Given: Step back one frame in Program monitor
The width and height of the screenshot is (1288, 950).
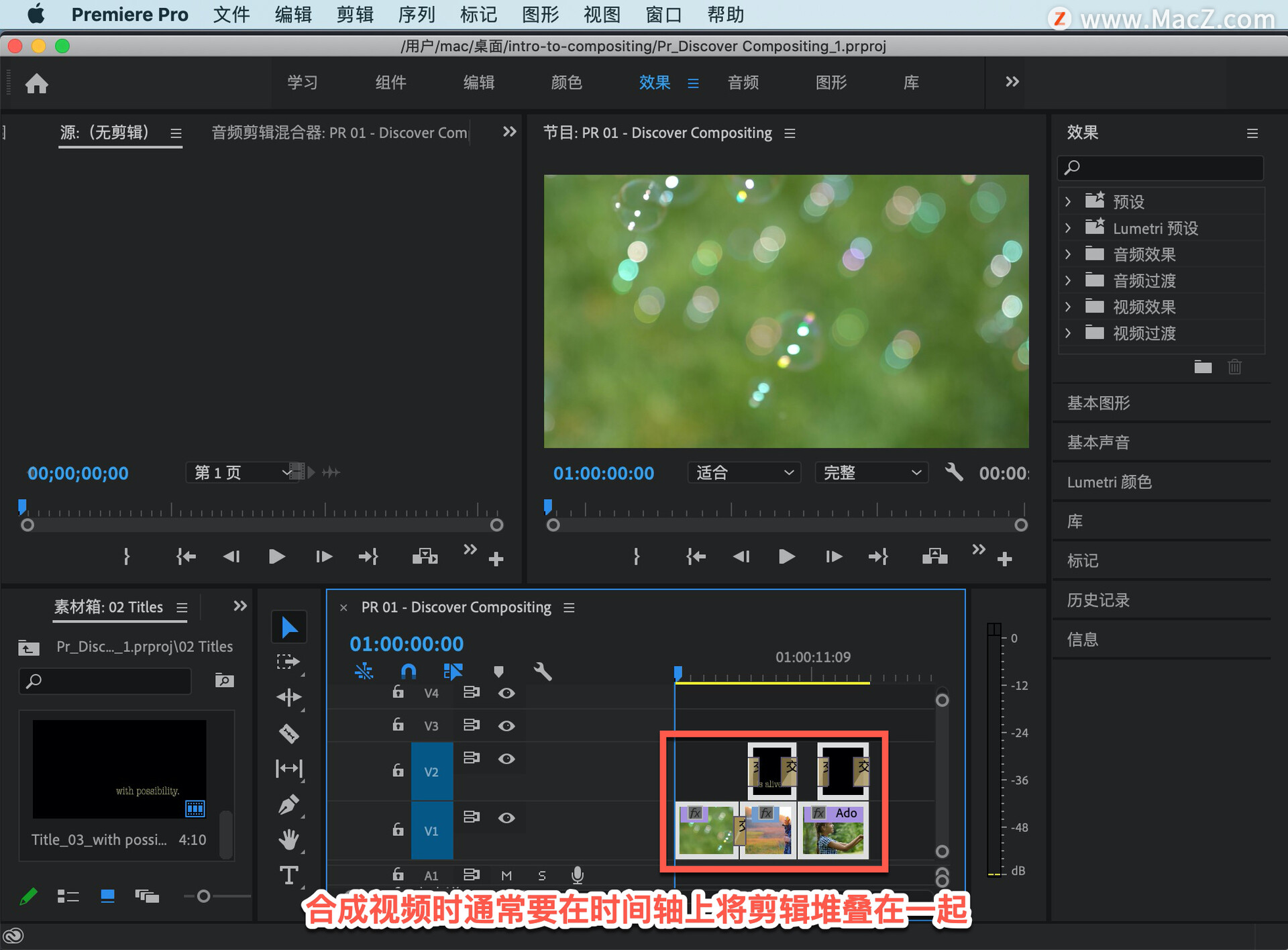Looking at the screenshot, I should [x=741, y=556].
